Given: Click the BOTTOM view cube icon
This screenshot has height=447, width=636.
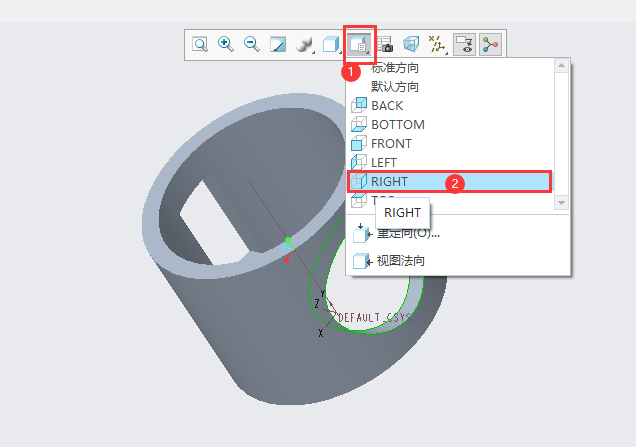Looking at the screenshot, I should [x=359, y=125].
